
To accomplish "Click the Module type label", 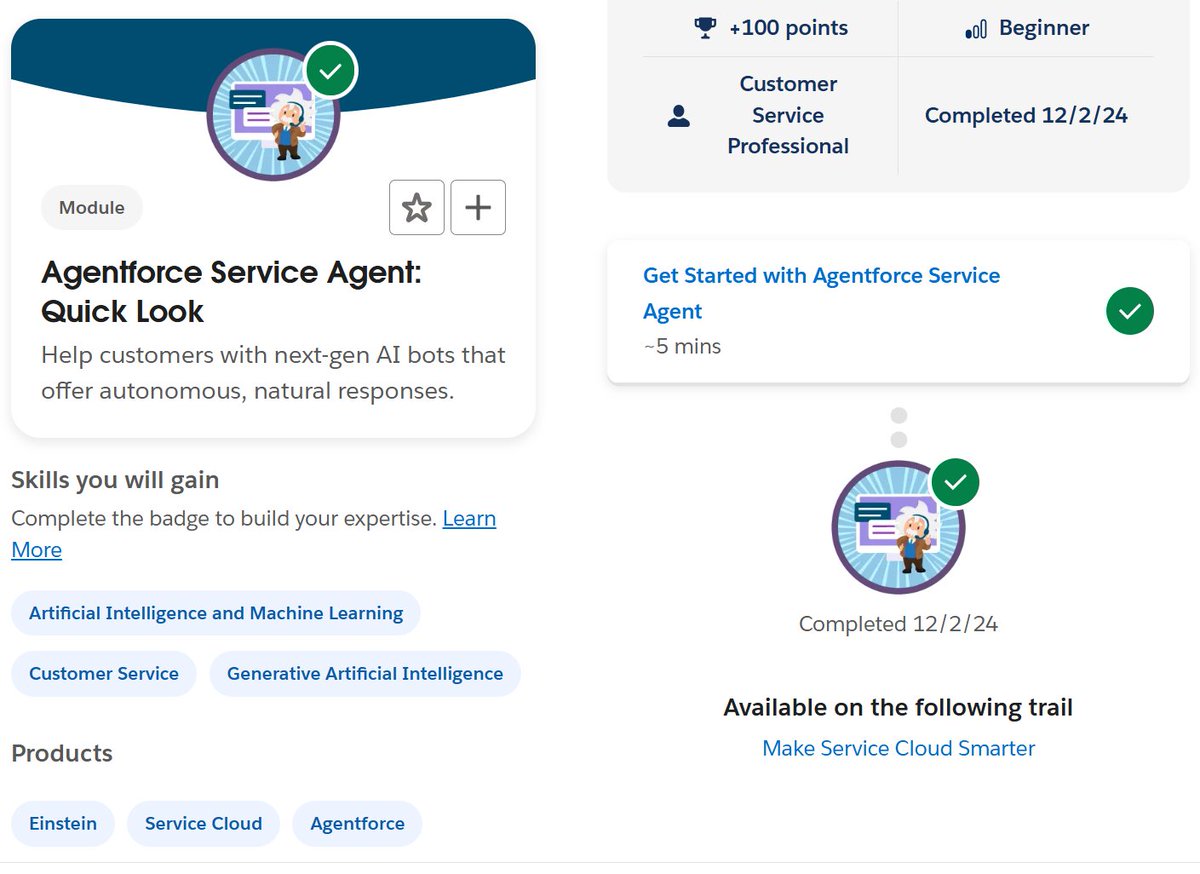I will pos(92,208).
